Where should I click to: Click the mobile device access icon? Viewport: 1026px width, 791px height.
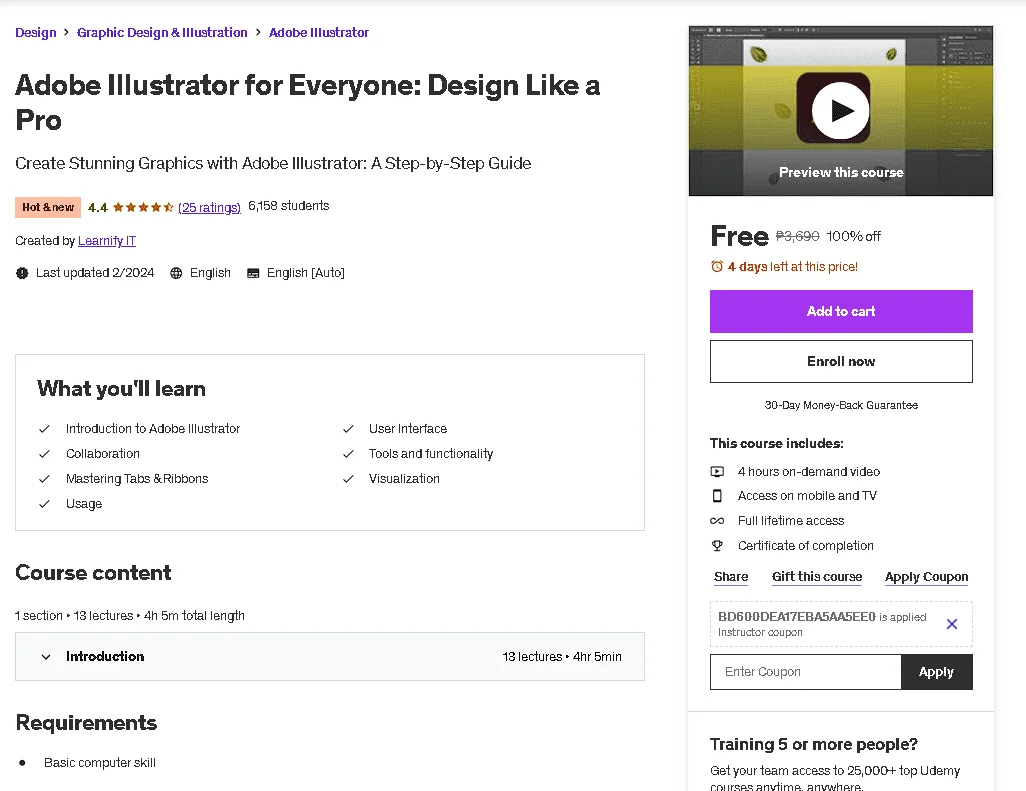click(x=717, y=496)
